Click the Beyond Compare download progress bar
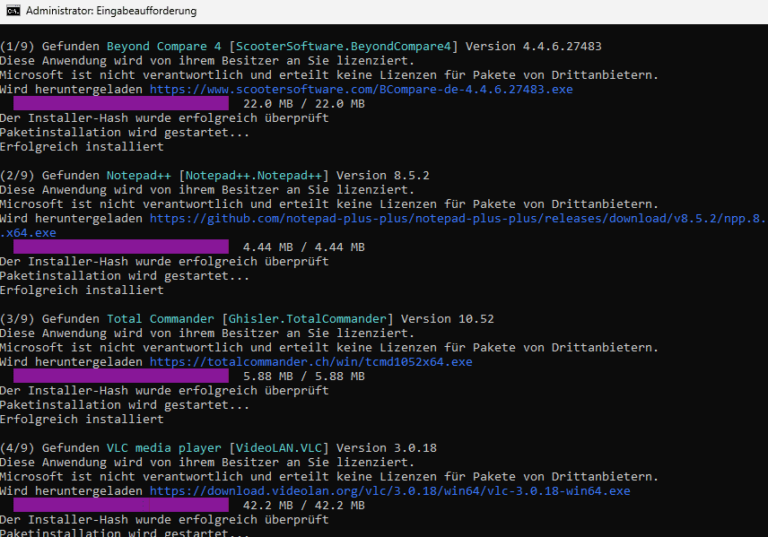 tap(121, 103)
